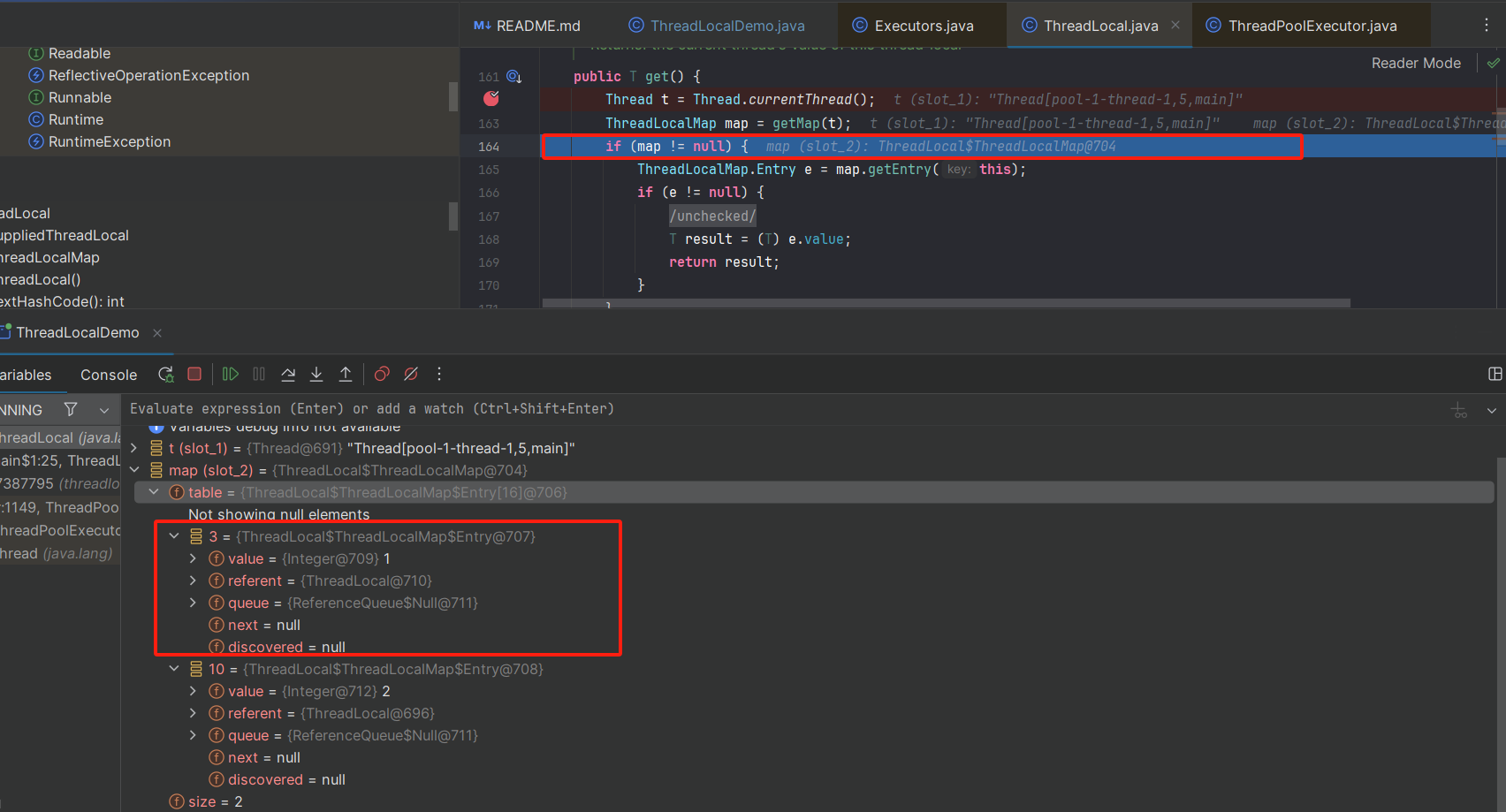Click line number 164 in the gutter
This screenshot has height=812, width=1506.
click(x=489, y=147)
